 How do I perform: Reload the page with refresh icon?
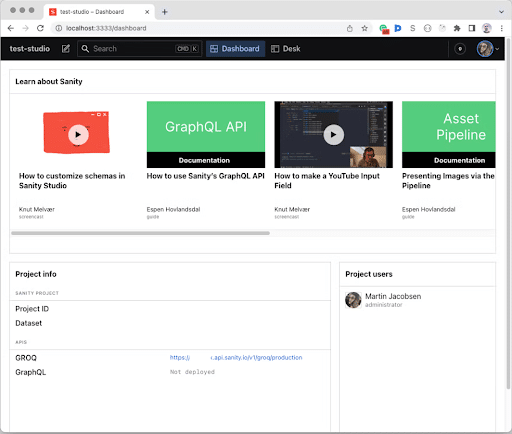(40, 28)
